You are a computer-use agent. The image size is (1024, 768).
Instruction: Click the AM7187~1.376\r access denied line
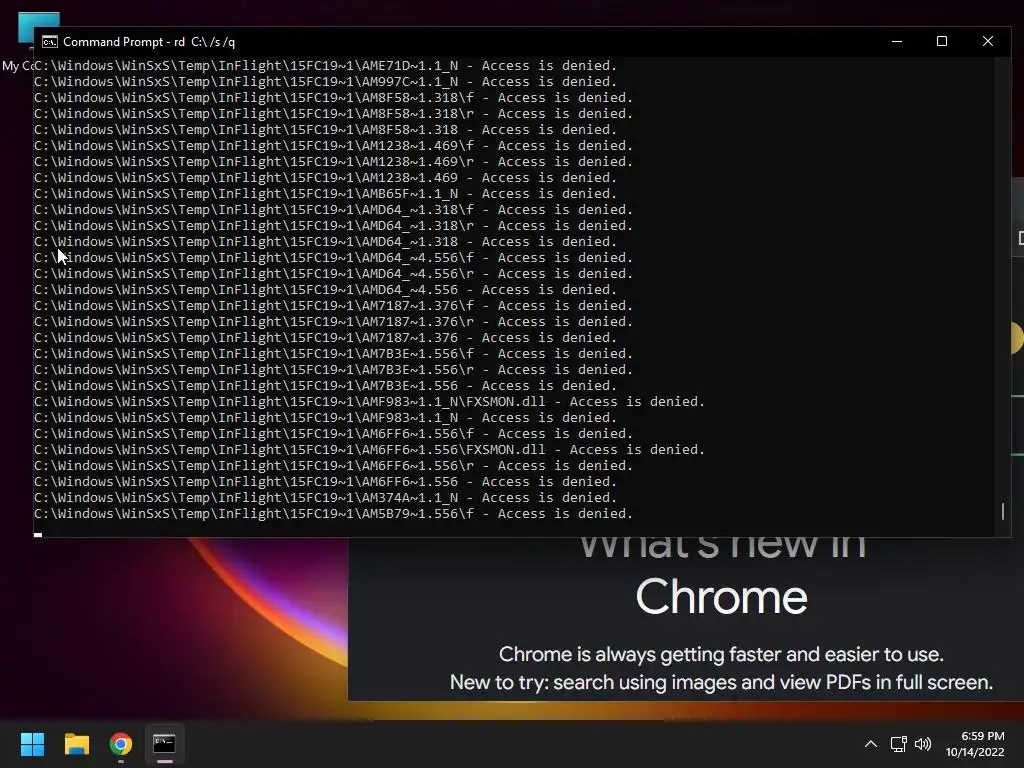[333, 321]
